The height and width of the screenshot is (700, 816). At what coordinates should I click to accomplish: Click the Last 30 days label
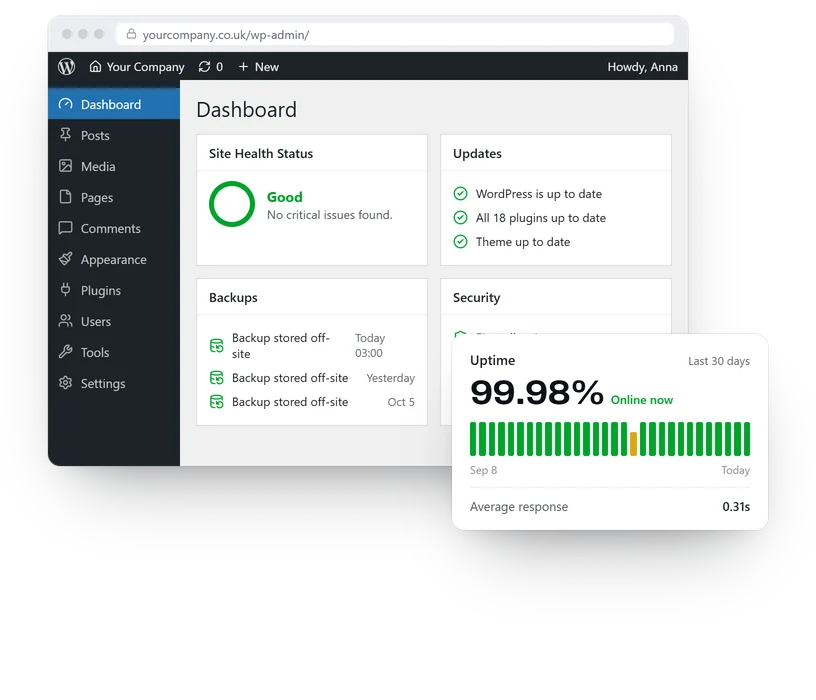click(719, 361)
